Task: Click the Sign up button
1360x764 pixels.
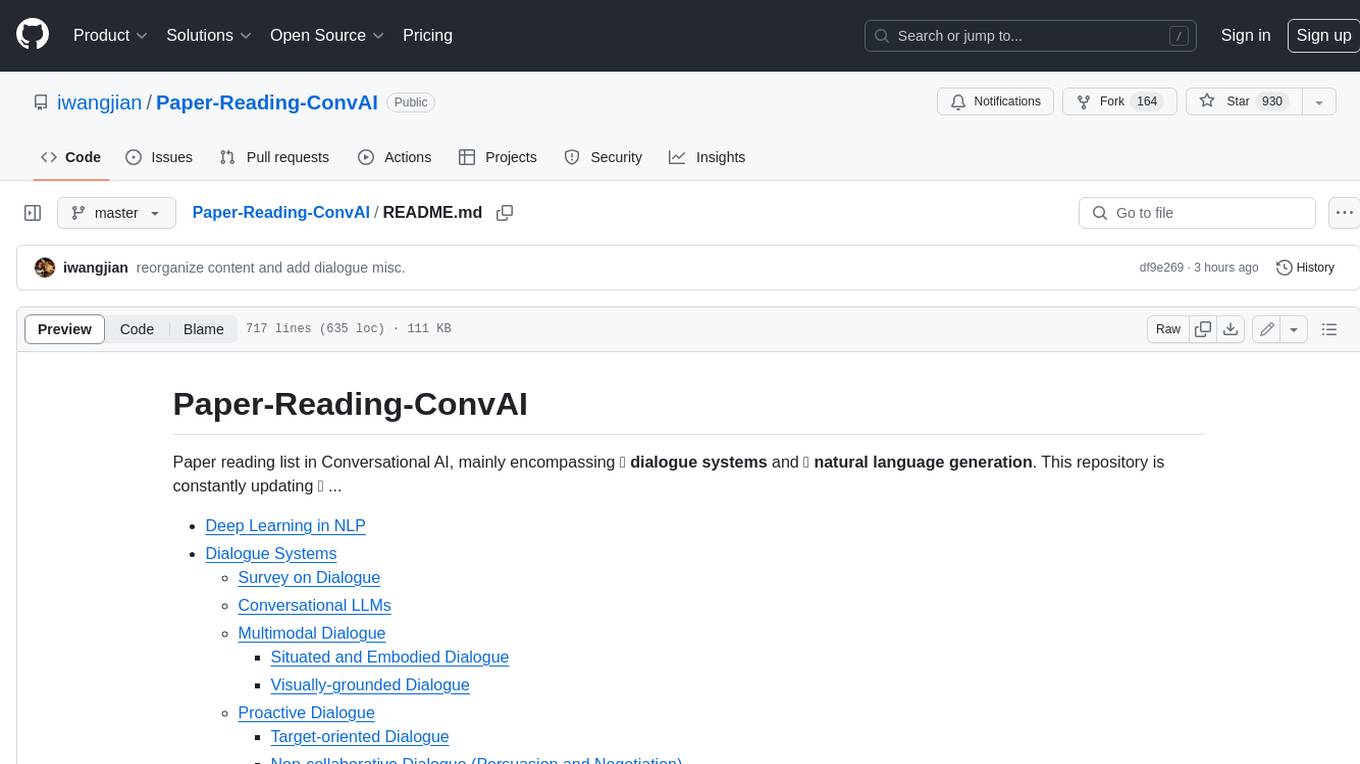Action: (1323, 35)
